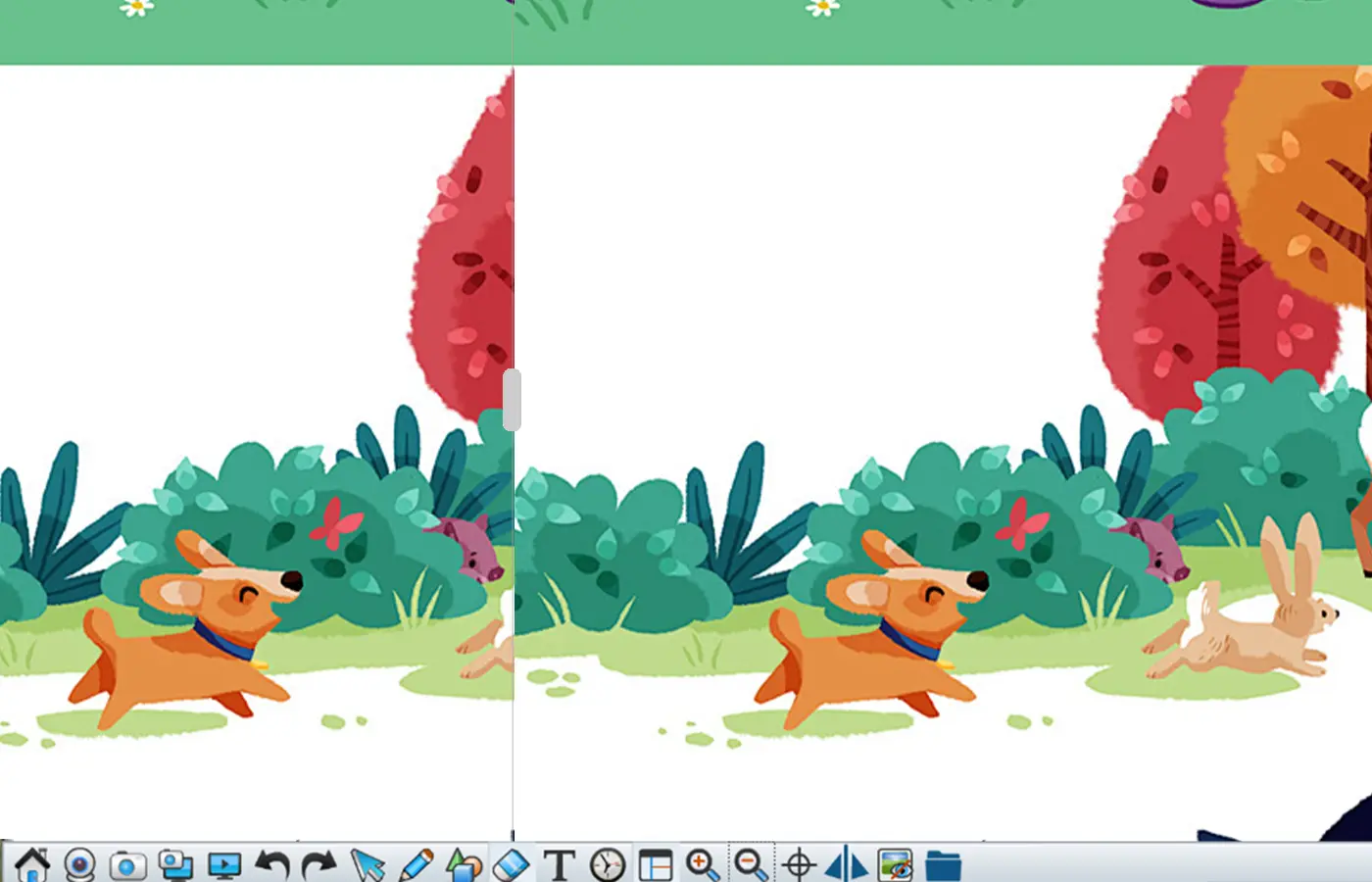Click the gray split divider handle
This screenshot has height=882, width=1372.
click(512, 400)
